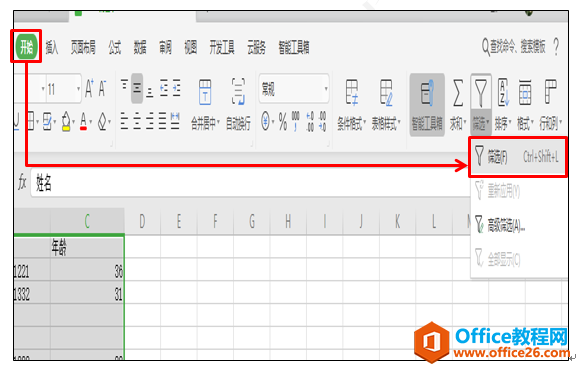Expand the currency format arrow
The height and width of the screenshot is (370, 577).
tap(273, 122)
